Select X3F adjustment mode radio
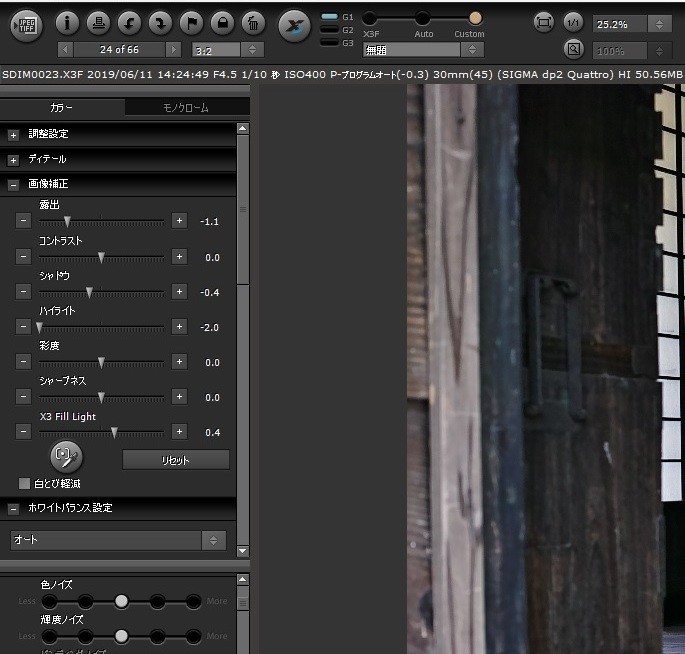This screenshot has width=685, height=654. (370, 18)
